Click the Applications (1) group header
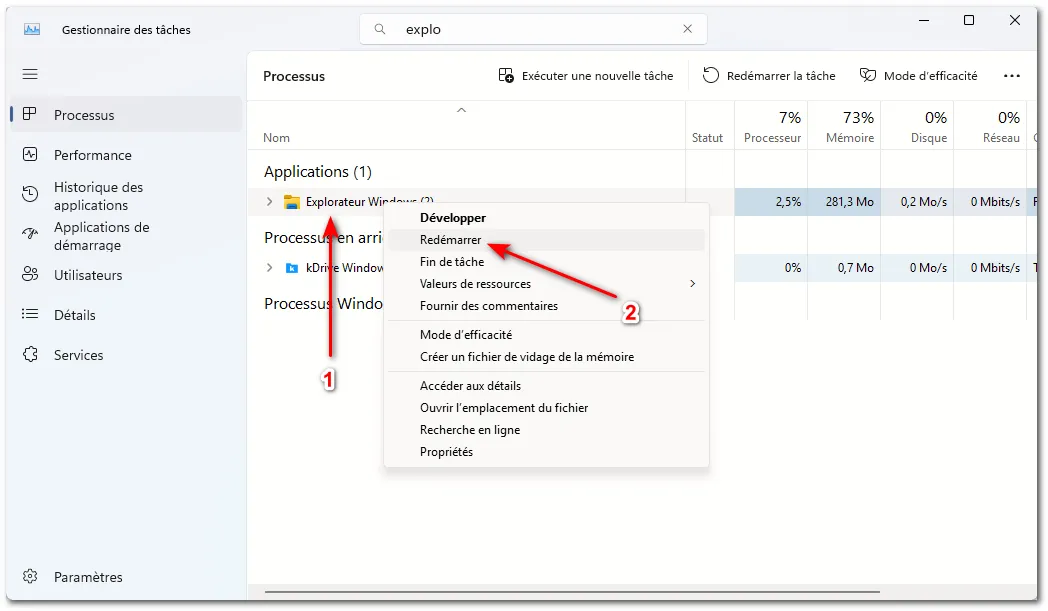 pos(317,172)
